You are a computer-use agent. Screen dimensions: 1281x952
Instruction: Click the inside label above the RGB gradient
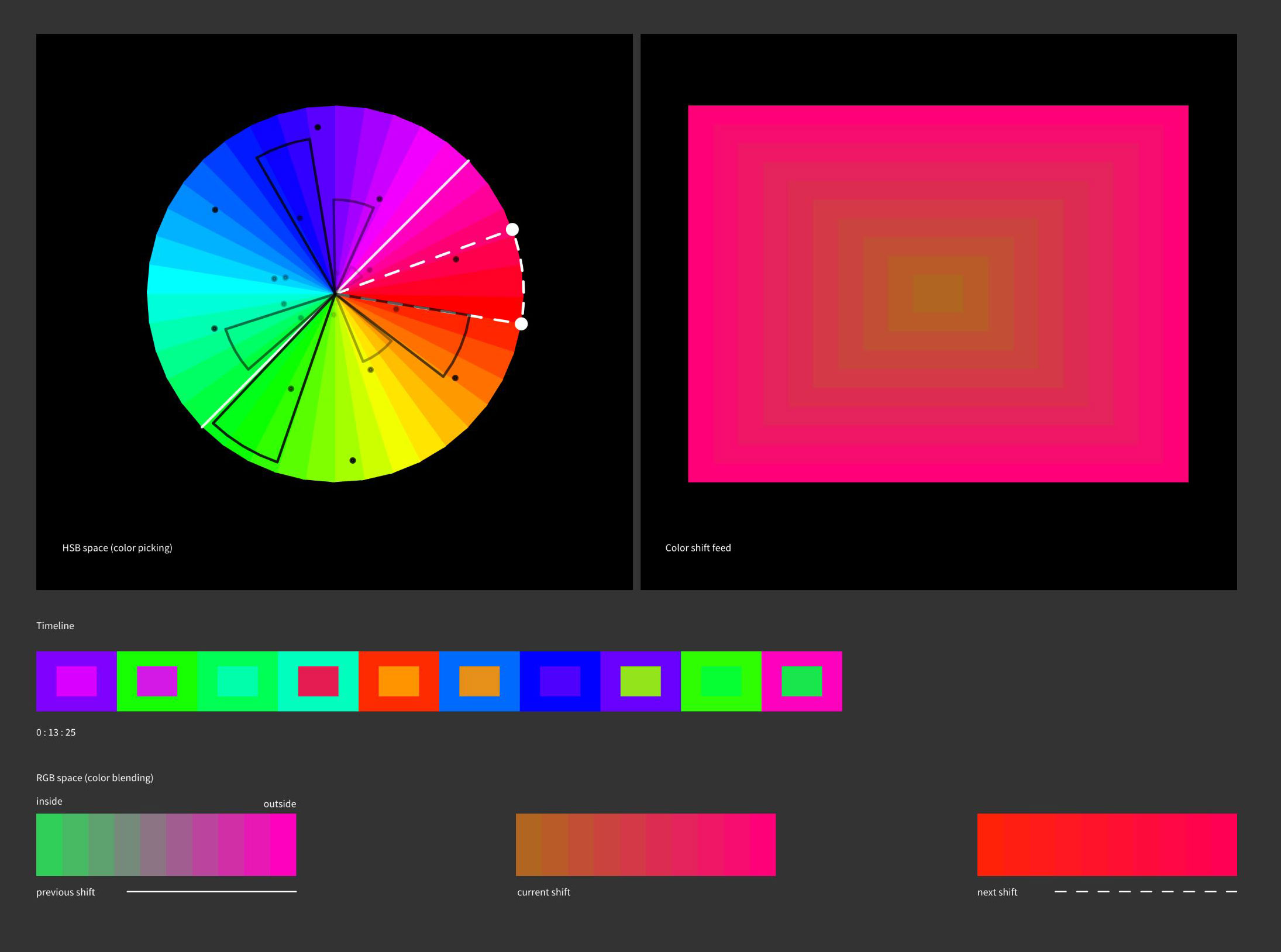pos(49,801)
